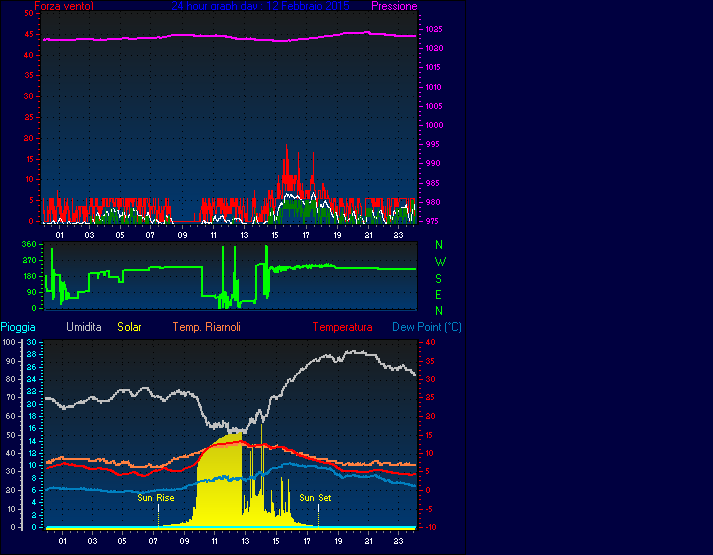
Task: Click the 270 wind direction axis value
Action: coord(29,260)
